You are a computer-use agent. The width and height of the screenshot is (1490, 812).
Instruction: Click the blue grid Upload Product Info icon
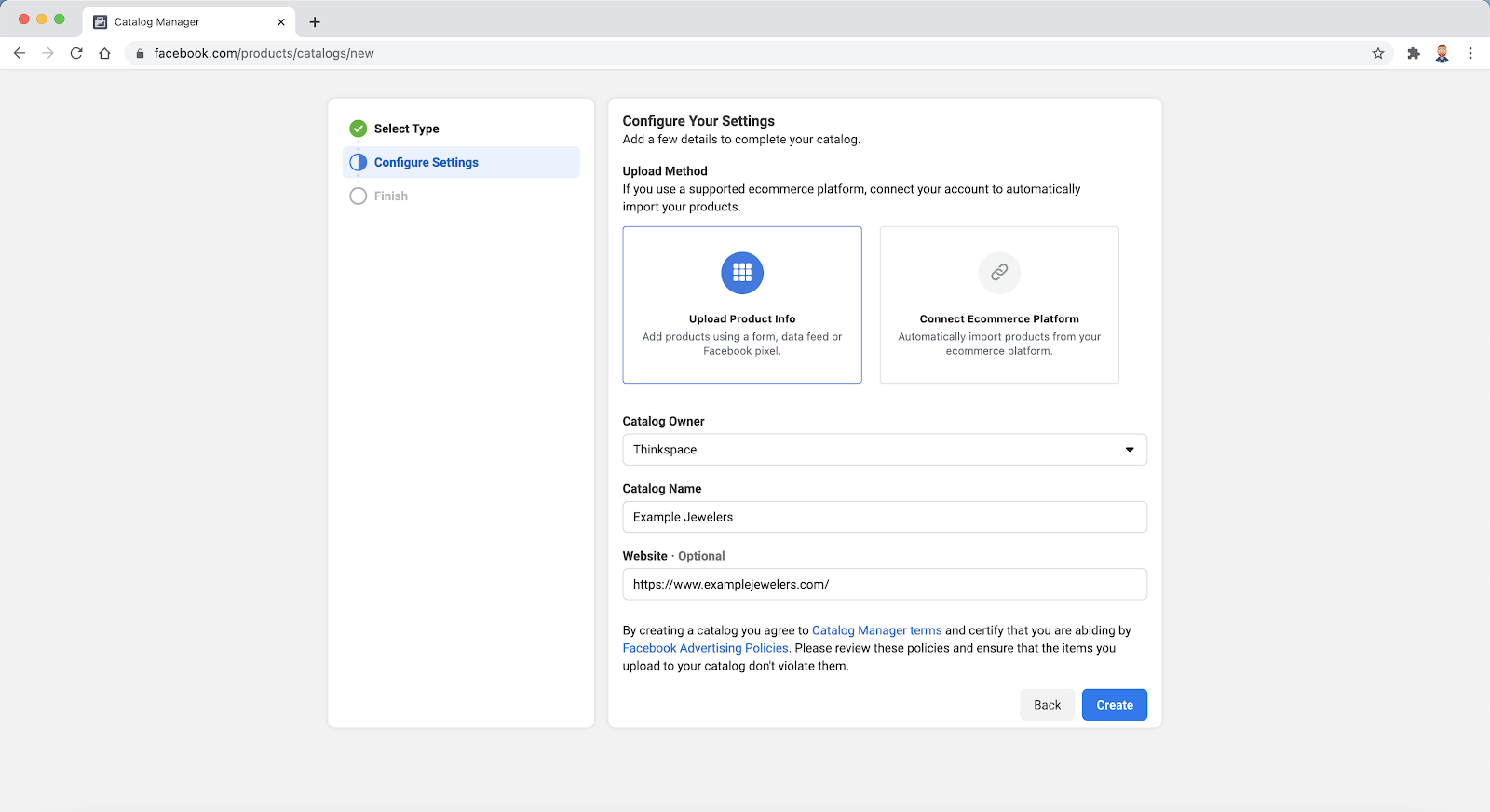click(x=742, y=272)
